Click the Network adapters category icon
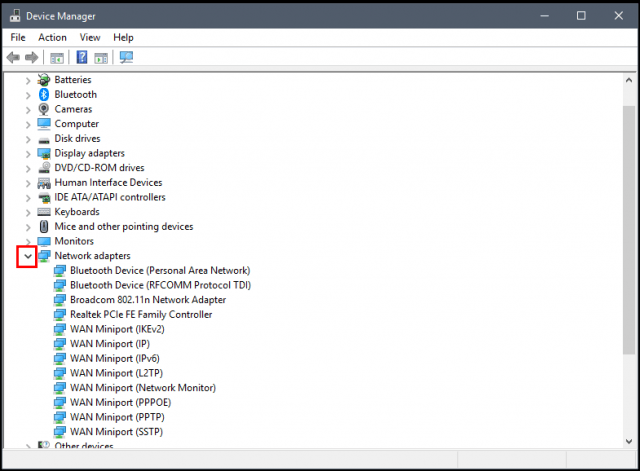Viewport: 640px width, 471px height. tap(44, 256)
